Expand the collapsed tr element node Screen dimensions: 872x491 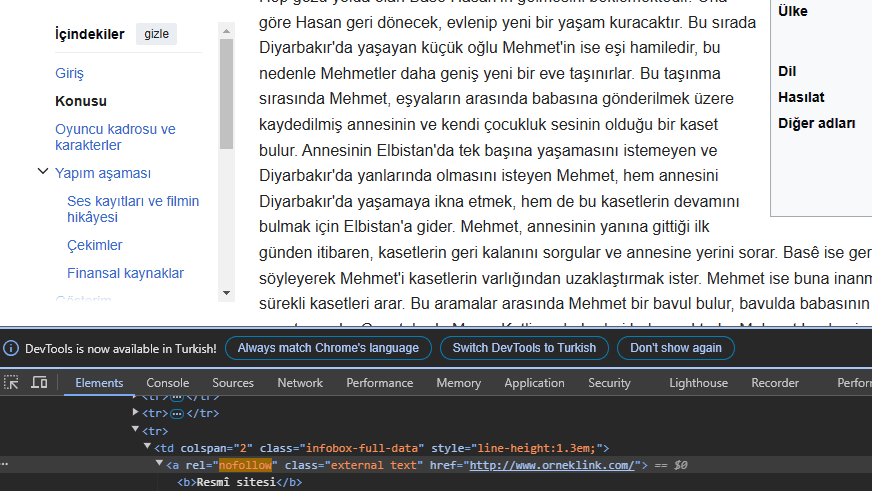tap(136, 413)
